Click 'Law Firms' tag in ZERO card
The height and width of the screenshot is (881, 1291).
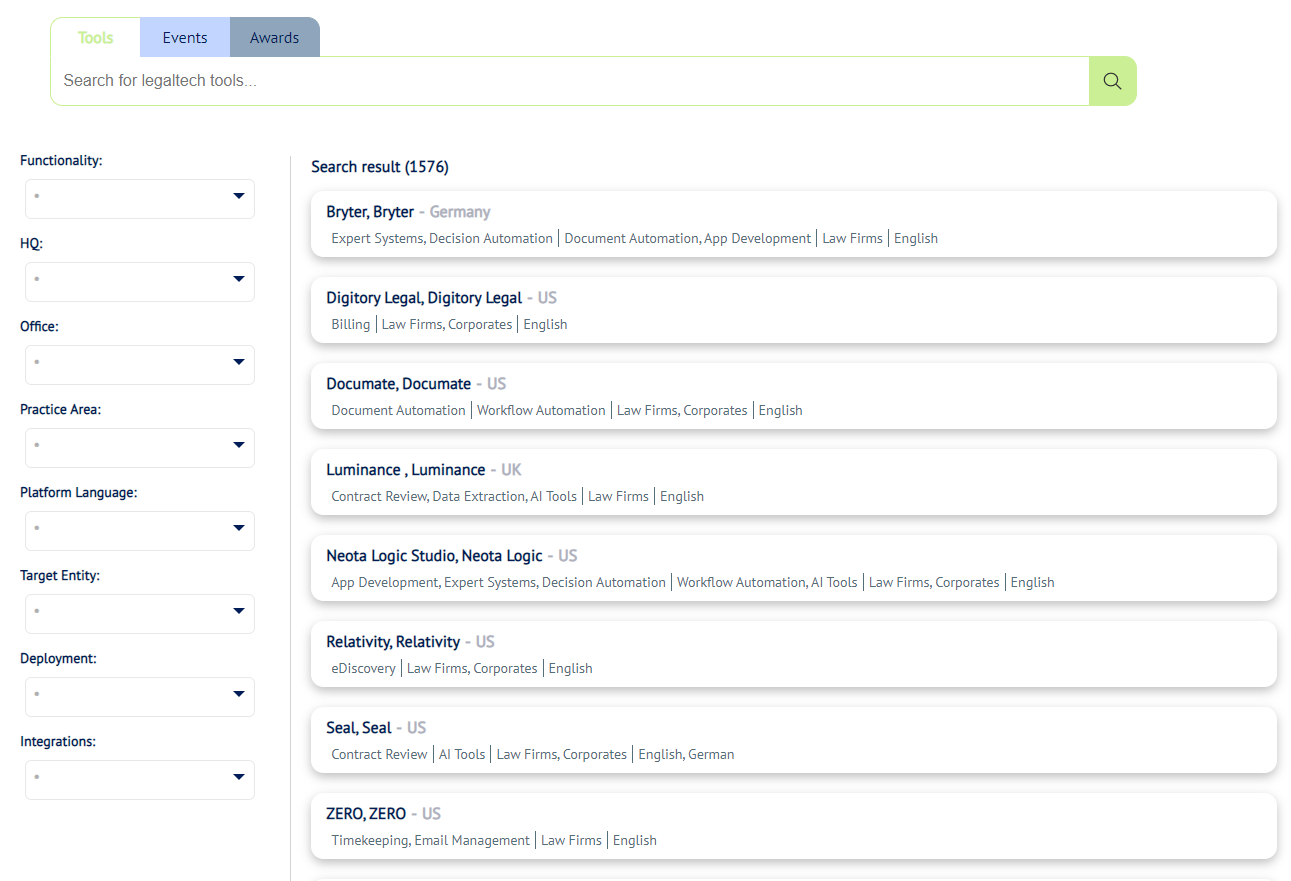point(571,841)
